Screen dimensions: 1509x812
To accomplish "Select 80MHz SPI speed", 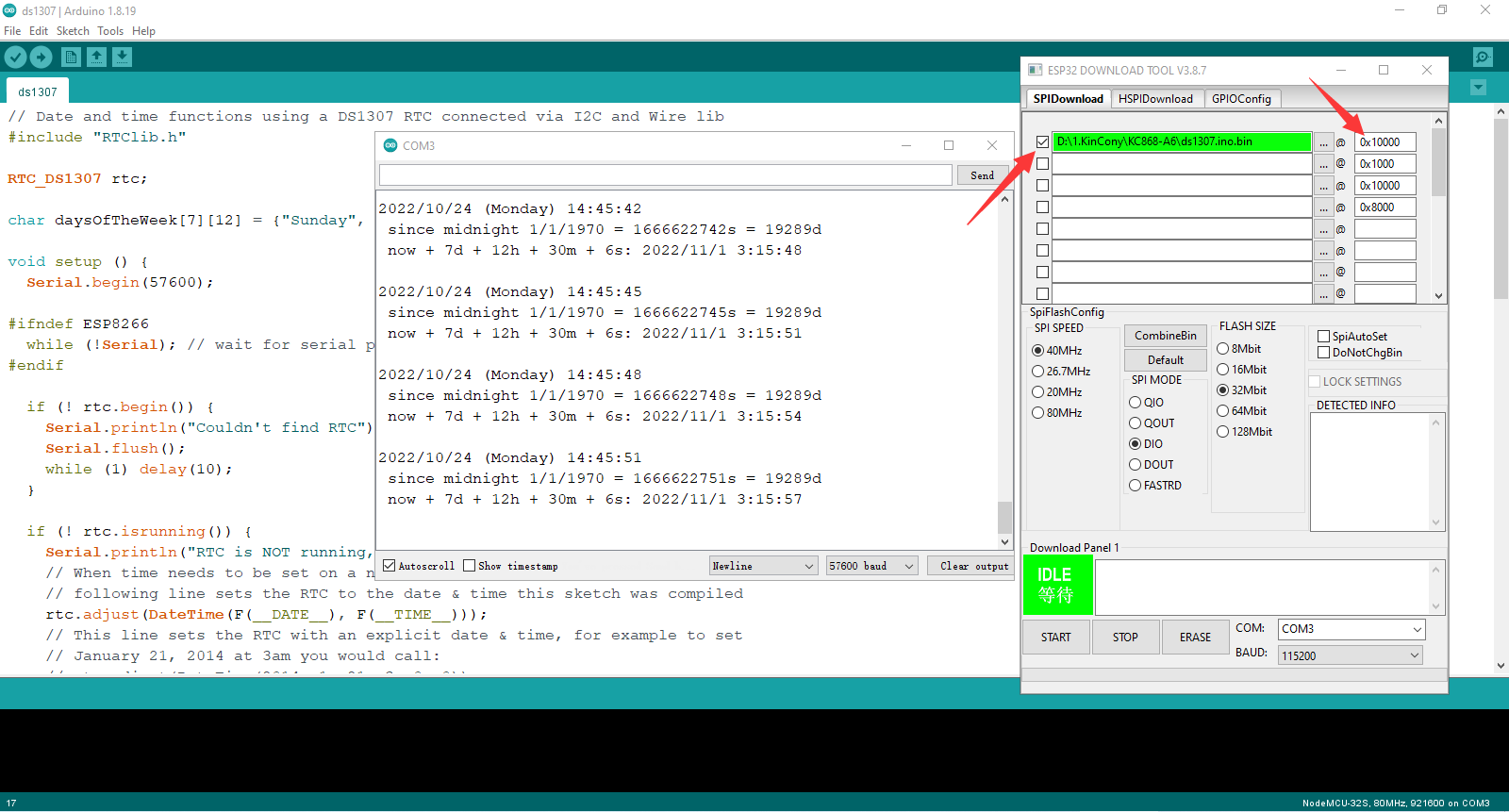I will point(1038,413).
